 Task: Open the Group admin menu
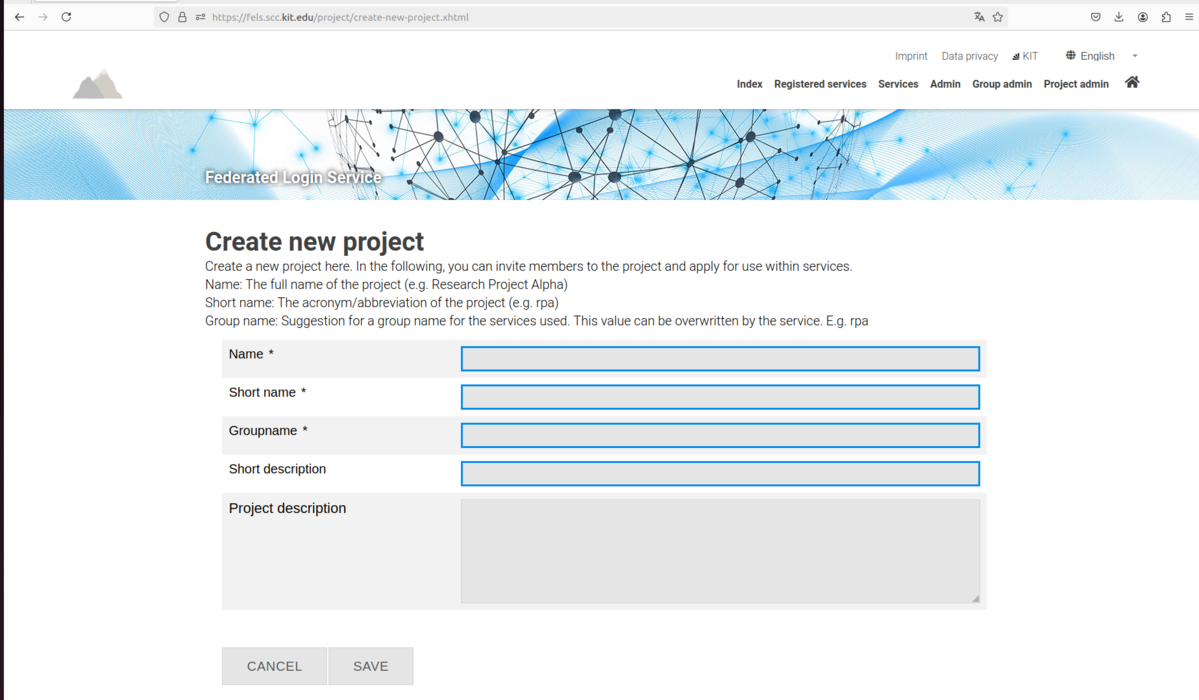pos(1002,84)
